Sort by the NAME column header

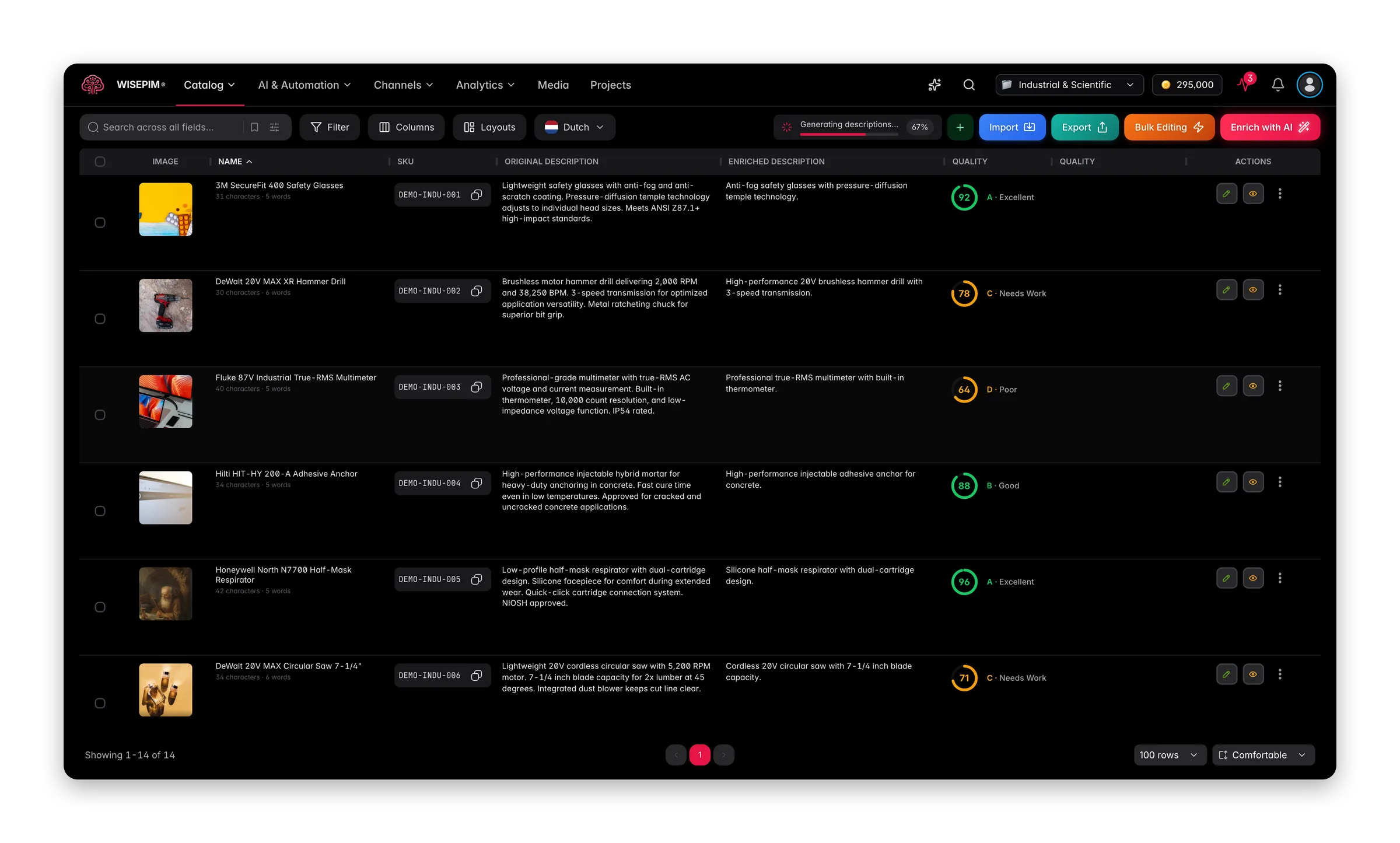[x=235, y=162]
